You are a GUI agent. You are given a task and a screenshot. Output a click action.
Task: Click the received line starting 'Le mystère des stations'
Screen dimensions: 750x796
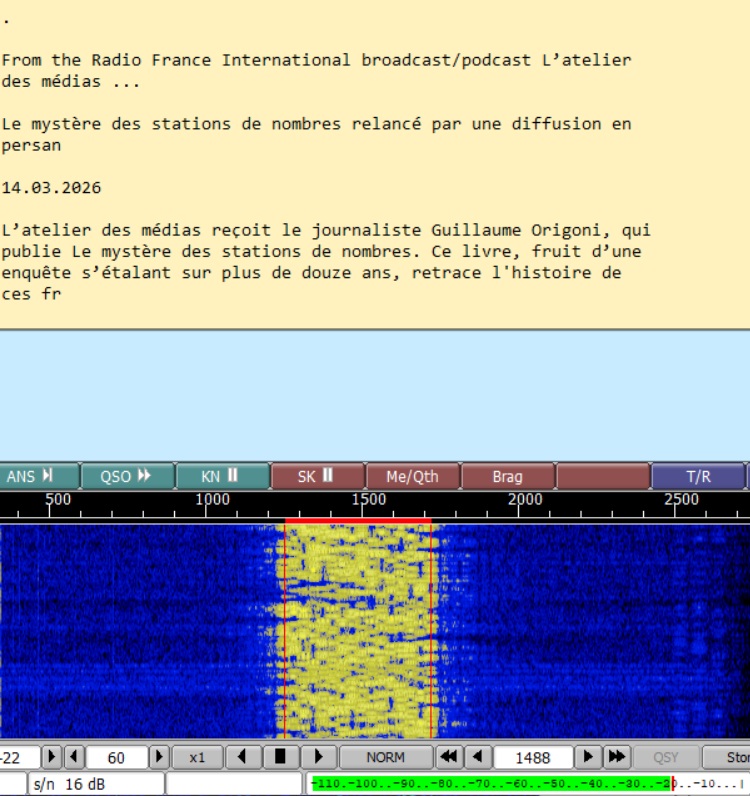click(x=316, y=124)
